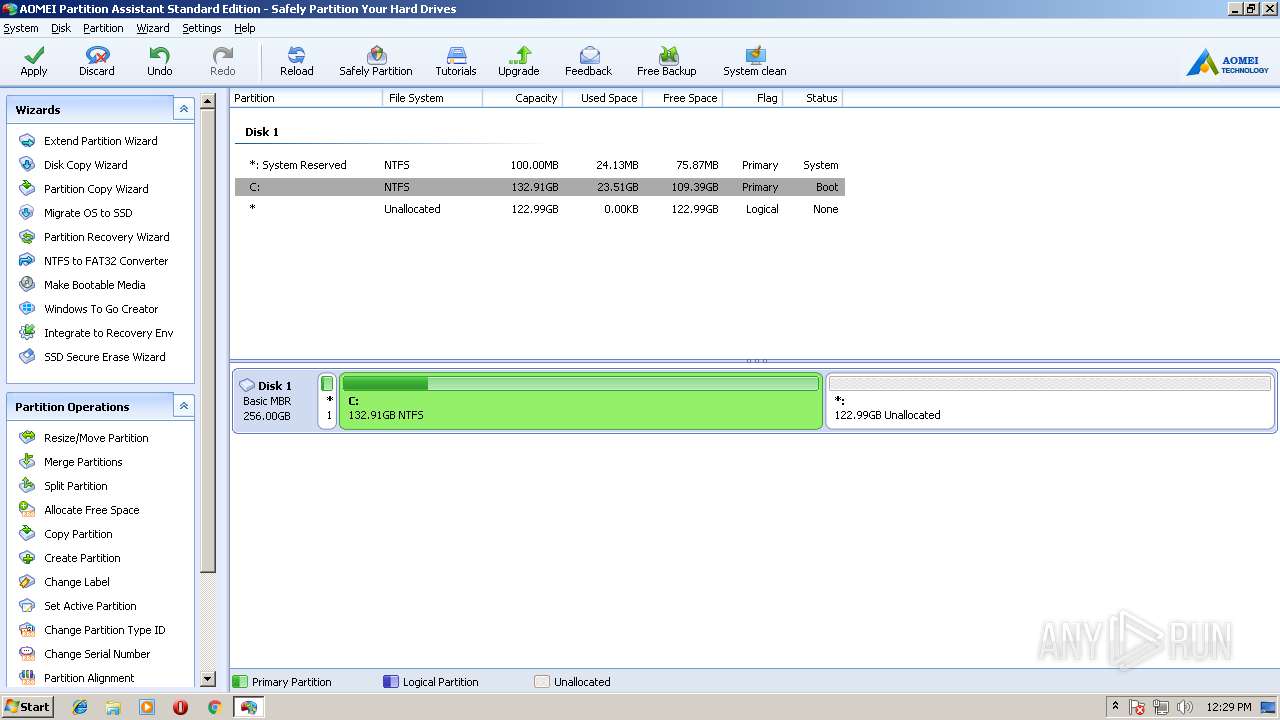Click sidebar scrollbar down arrow
The height and width of the screenshot is (720, 1280).
click(208, 678)
